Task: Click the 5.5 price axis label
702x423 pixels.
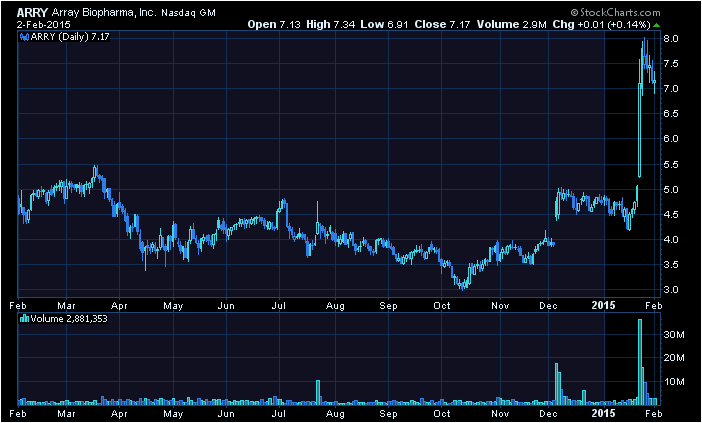Action: [672, 164]
